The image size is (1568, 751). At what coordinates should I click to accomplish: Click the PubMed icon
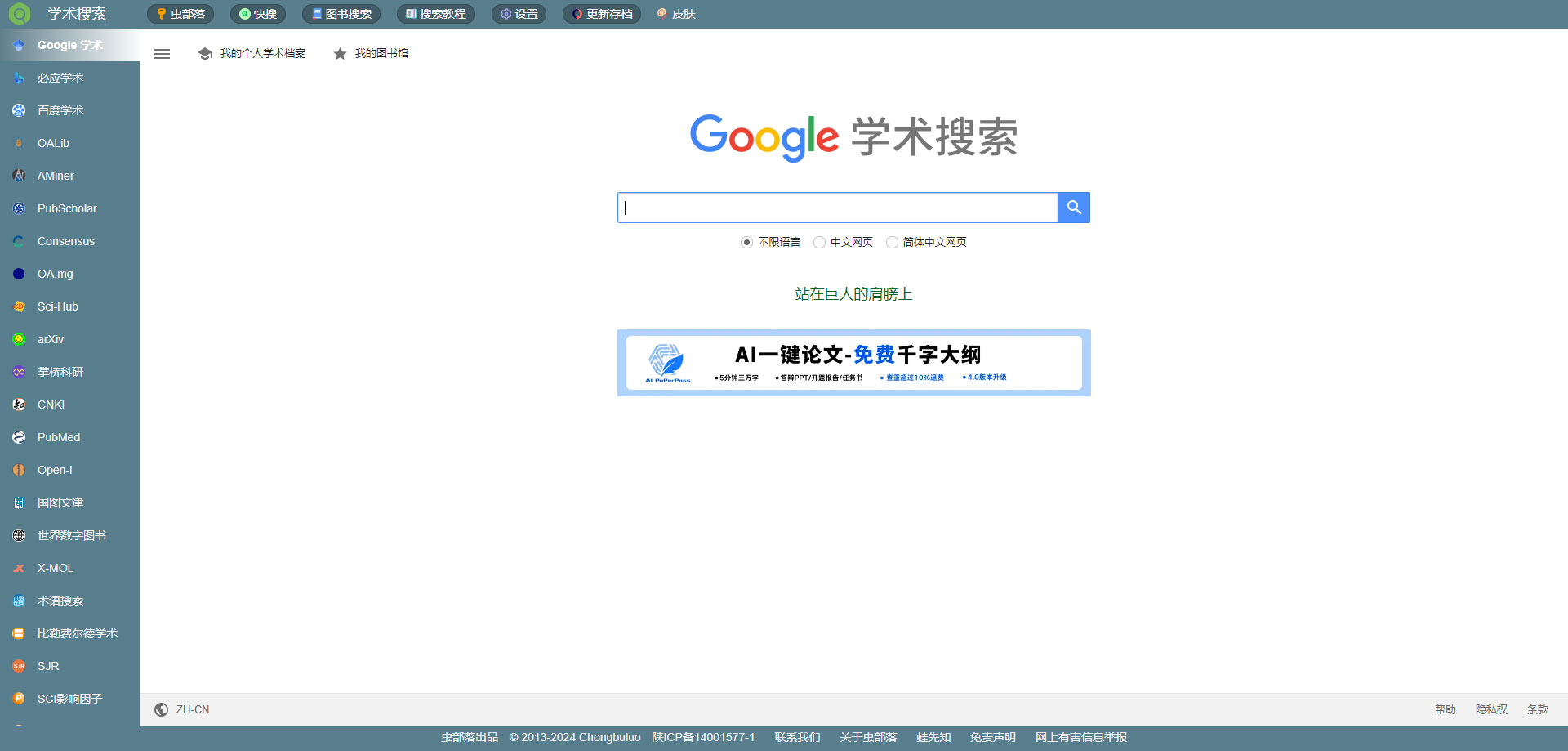coord(19,437)
